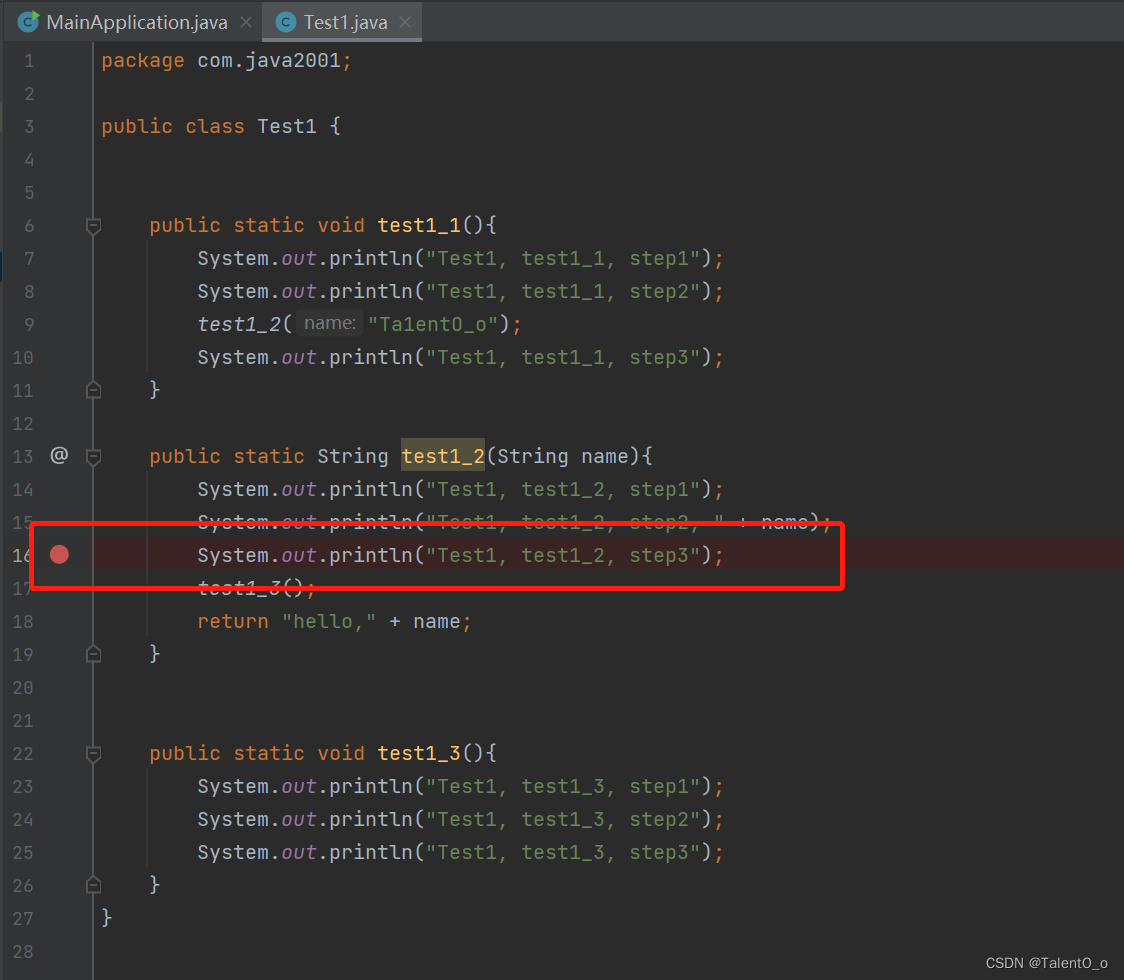Click line number 1 in the gutter
Image resolution: width=1124 pixels, height=980 pixels.
[29, 61]
